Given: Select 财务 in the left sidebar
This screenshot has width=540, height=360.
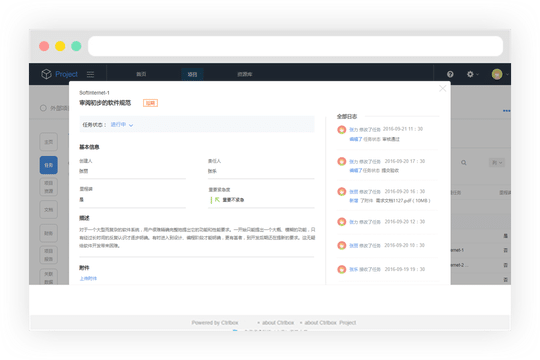Looking at the screenshot, I should point(49,233).
